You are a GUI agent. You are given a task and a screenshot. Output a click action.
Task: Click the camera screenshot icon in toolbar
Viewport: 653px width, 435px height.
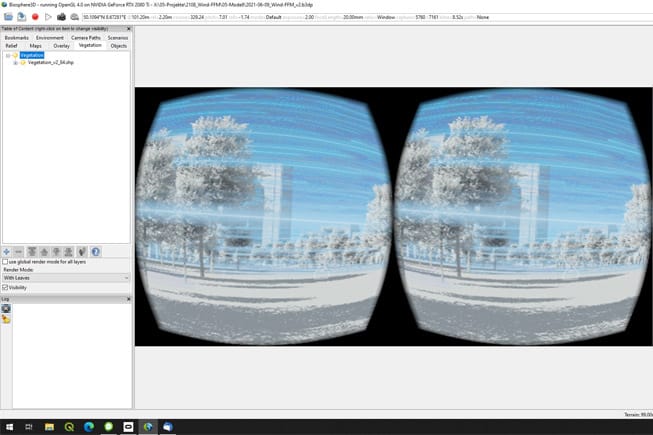tap(61, 17)
